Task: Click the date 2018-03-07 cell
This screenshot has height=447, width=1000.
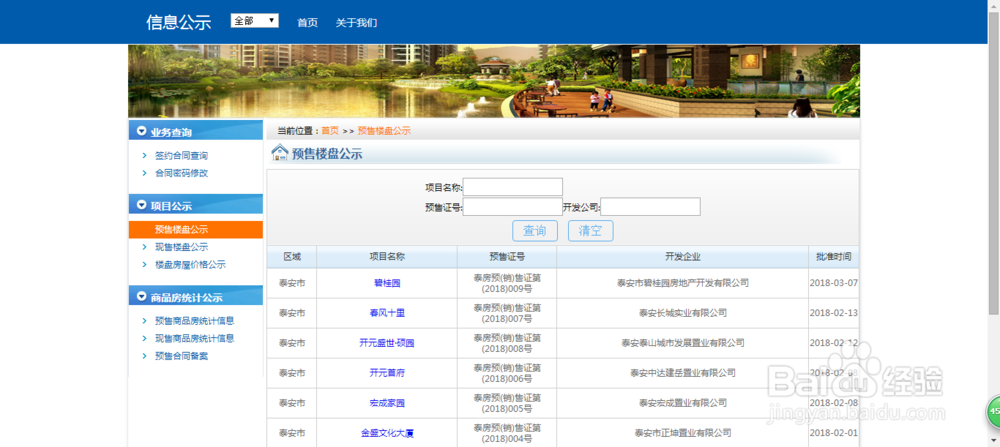Action: [834, 283]
